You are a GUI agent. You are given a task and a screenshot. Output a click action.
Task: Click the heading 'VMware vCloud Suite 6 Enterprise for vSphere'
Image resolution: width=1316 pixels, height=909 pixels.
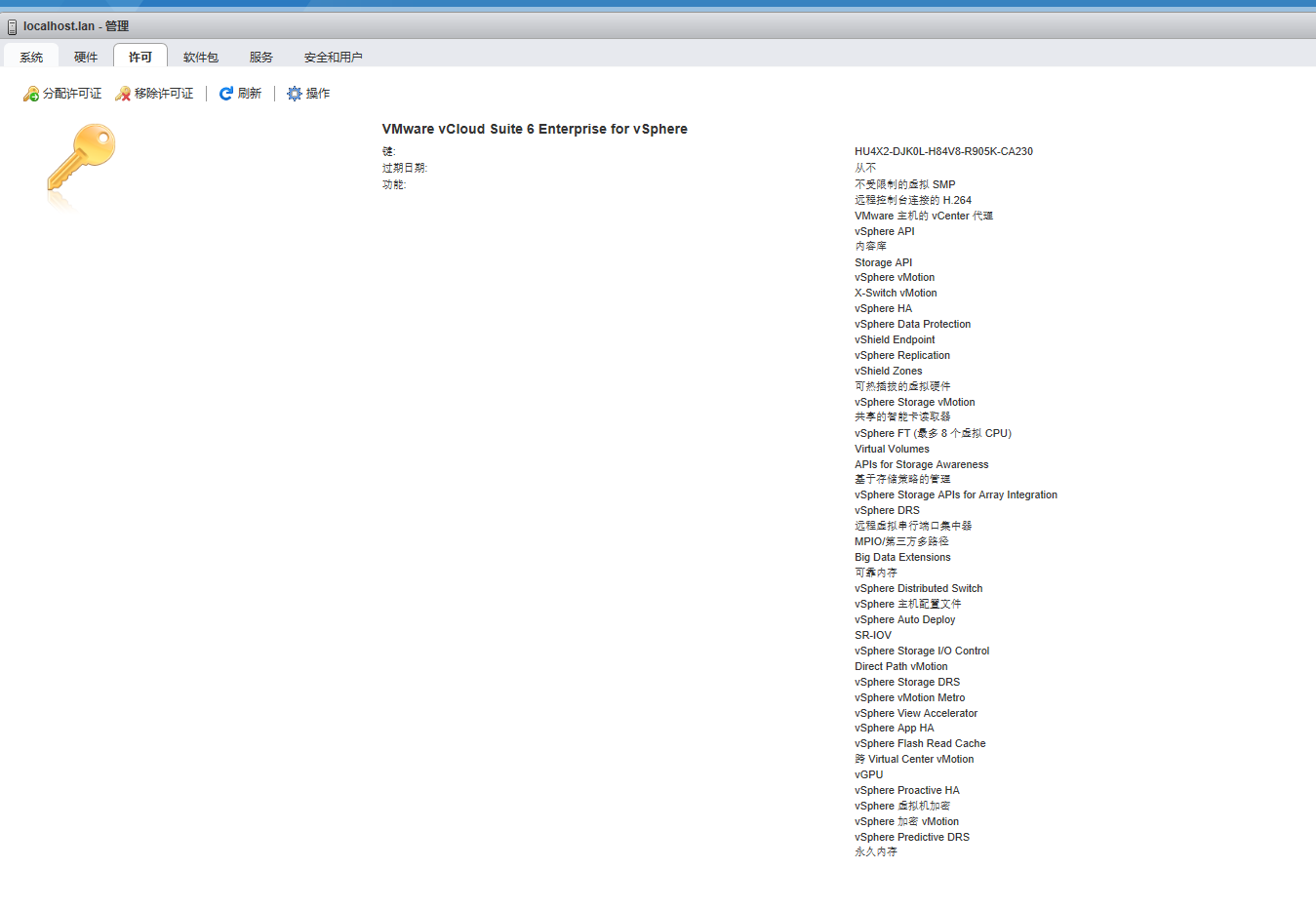(x=535, y=129)
